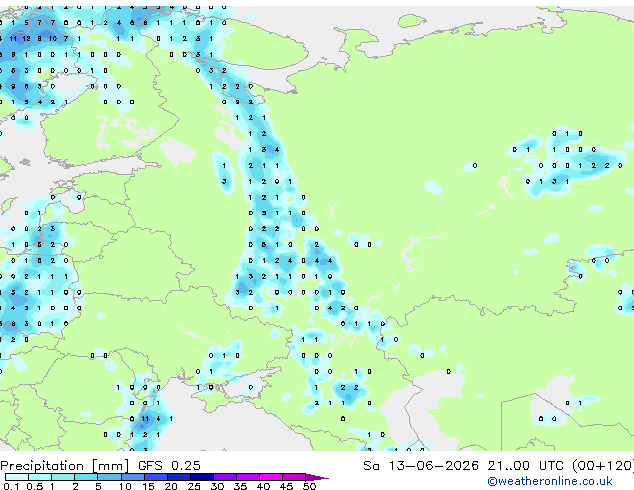The height and width of the screenshot is (490, 634).
Task: Choose the 15 mm blue legend swatch
Action: pyautogui.click(x=155, y=477)
